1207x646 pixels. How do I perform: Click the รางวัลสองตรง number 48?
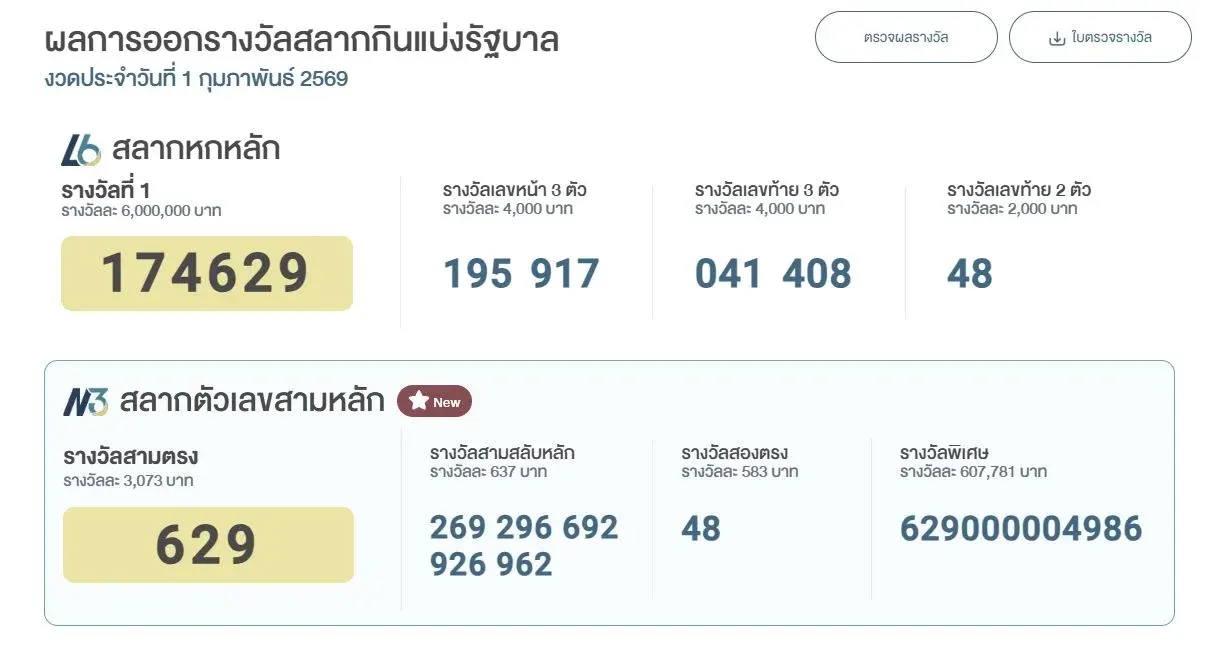pyautogui.click(x=700, y=528)
